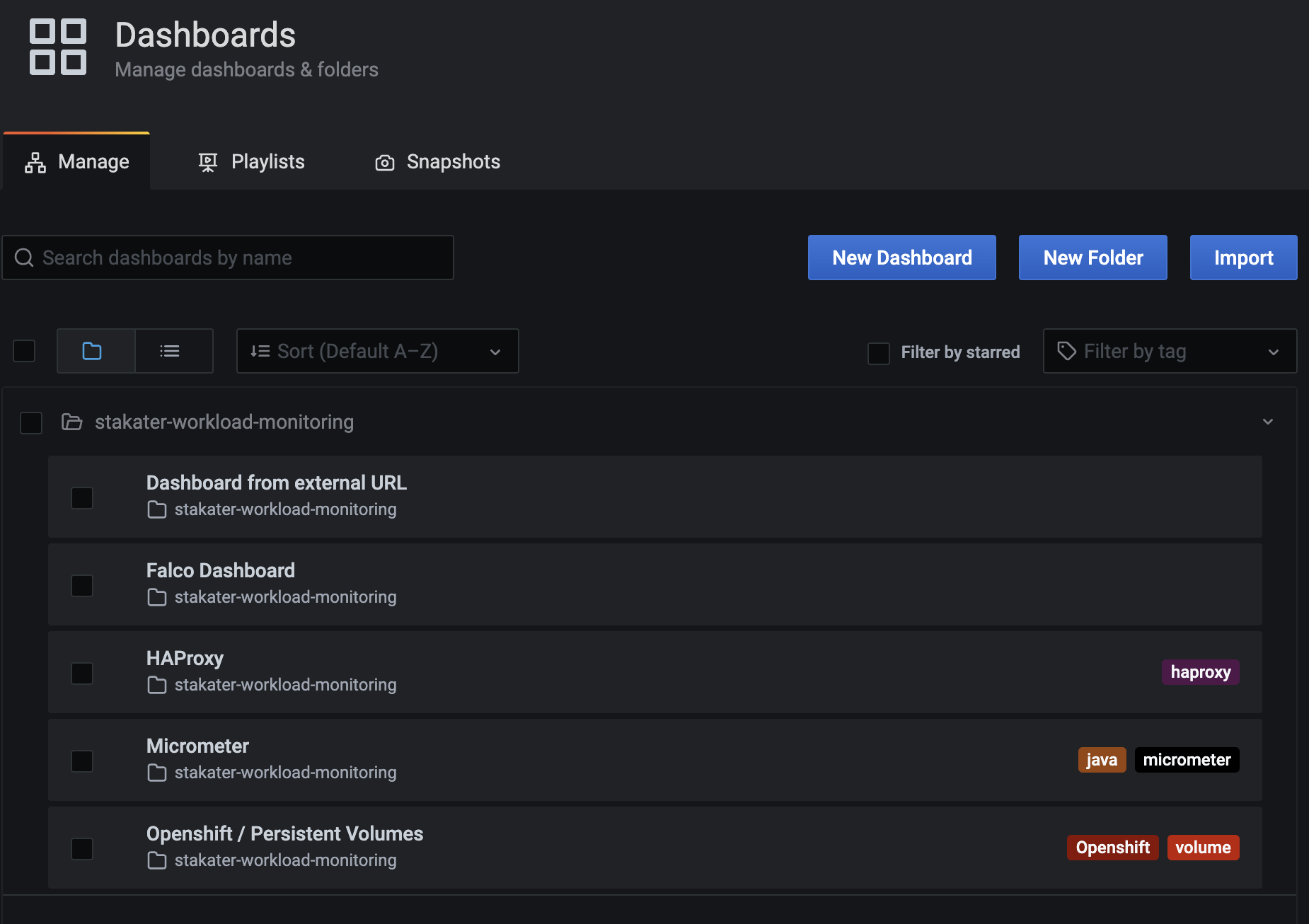Open the Playlists tab

[251, 162]
